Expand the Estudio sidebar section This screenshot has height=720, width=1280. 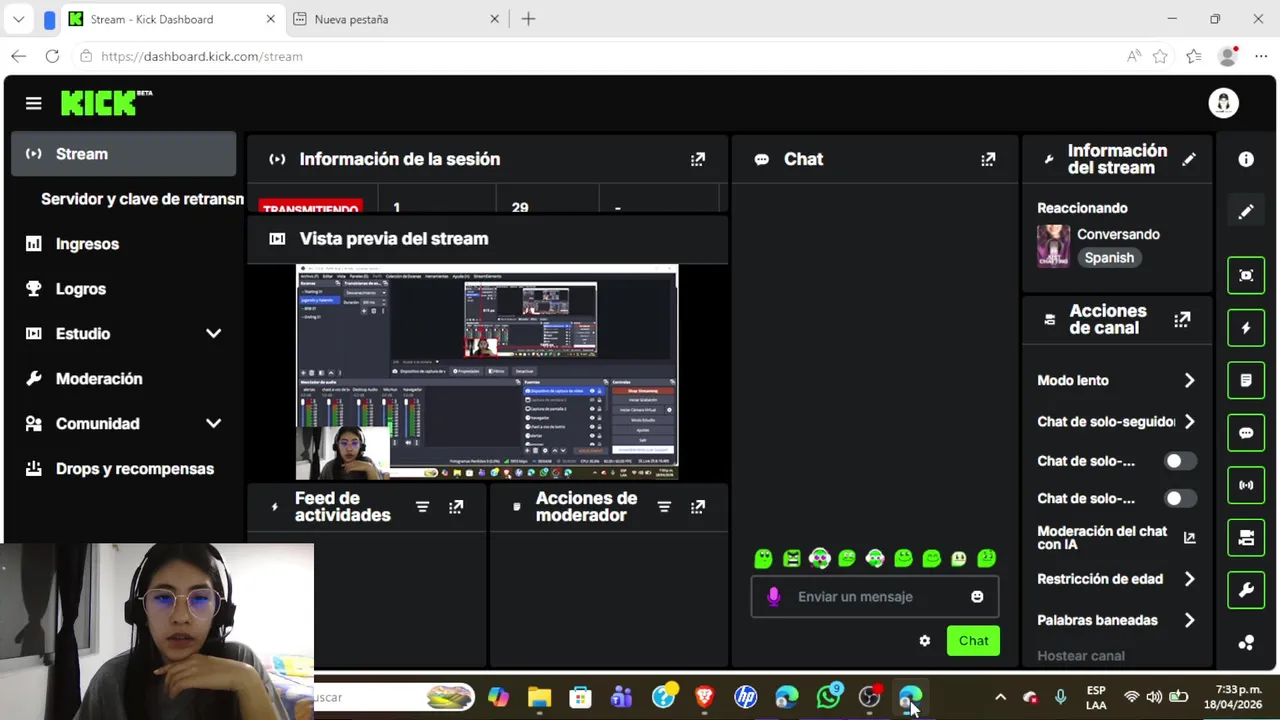[x=213, y=333]
